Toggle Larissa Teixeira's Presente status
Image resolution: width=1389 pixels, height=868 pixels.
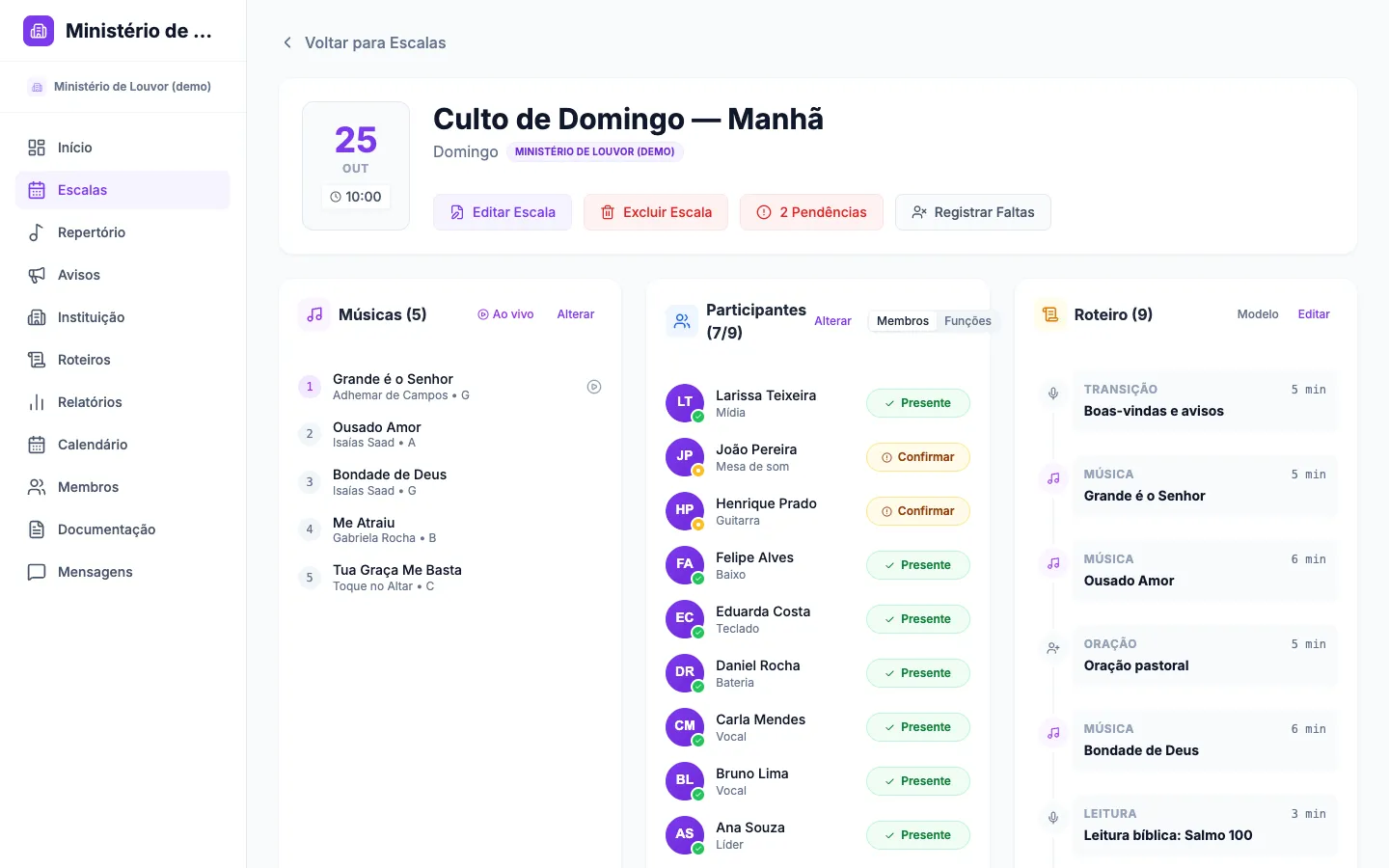(918, 403)
